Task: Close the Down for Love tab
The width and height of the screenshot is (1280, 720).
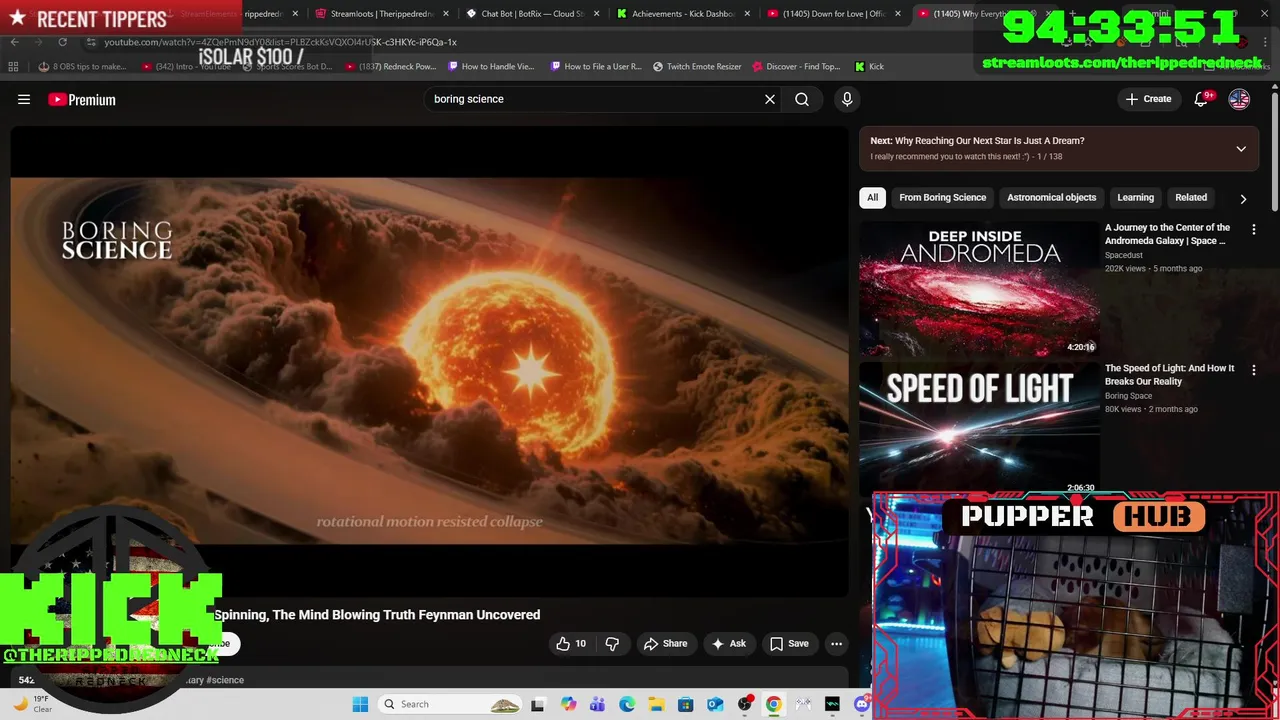Action: coord(898,14)
